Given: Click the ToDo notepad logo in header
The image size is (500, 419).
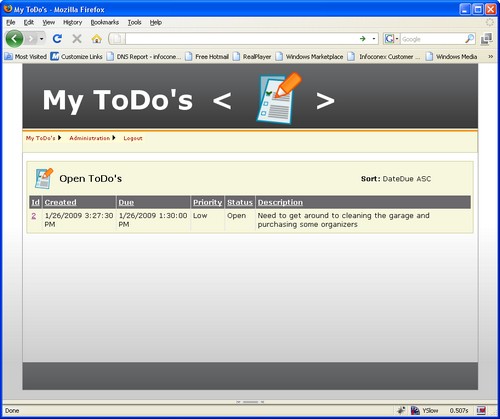Looking at the screenshot, I should pos(279,98).
